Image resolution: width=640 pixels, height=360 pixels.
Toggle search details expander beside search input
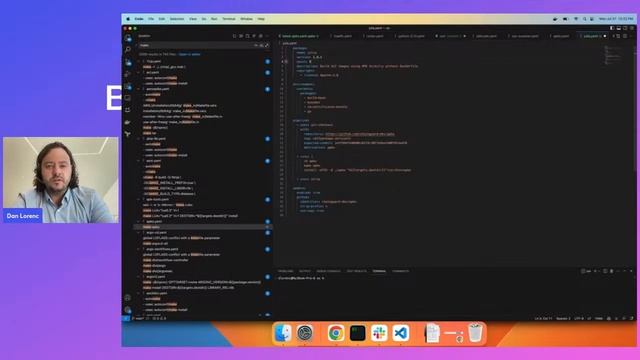137,45
